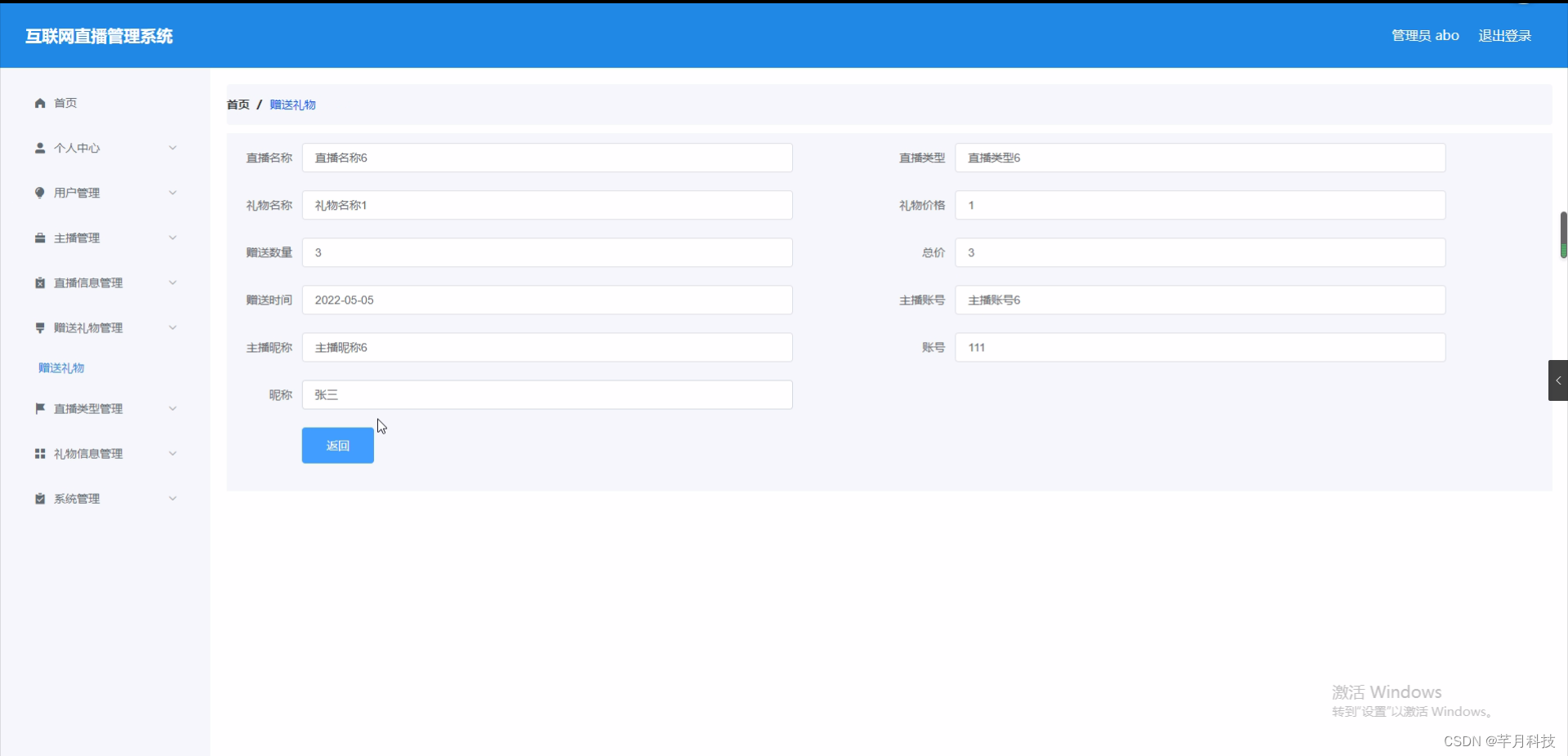This screenshot has height=756, width=1568.
Task: Collapse the 赠送礼物管理 menu
Action: [x=172, y=327]
